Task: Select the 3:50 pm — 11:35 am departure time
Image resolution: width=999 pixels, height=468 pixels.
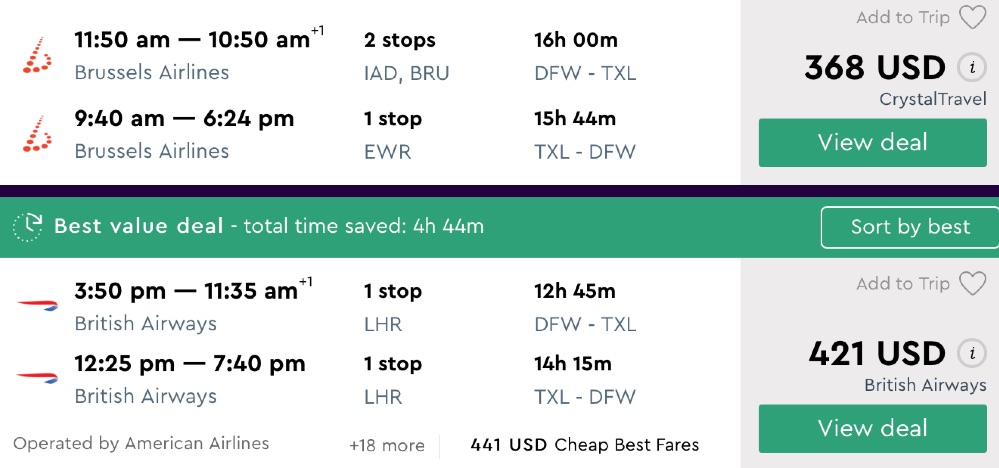Action: (x=186, y=291)
